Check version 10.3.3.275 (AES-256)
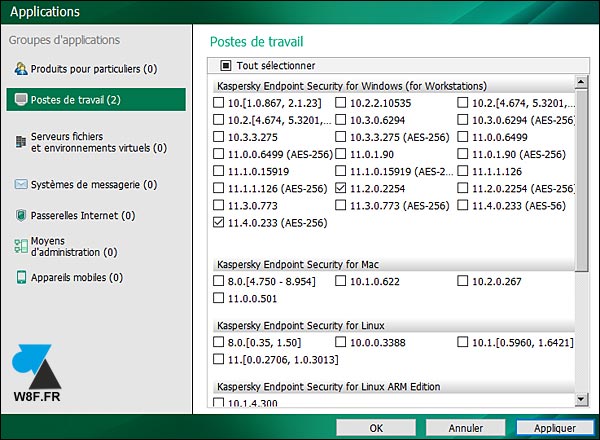This screenshot has height=440, width=600. (341, 137)
